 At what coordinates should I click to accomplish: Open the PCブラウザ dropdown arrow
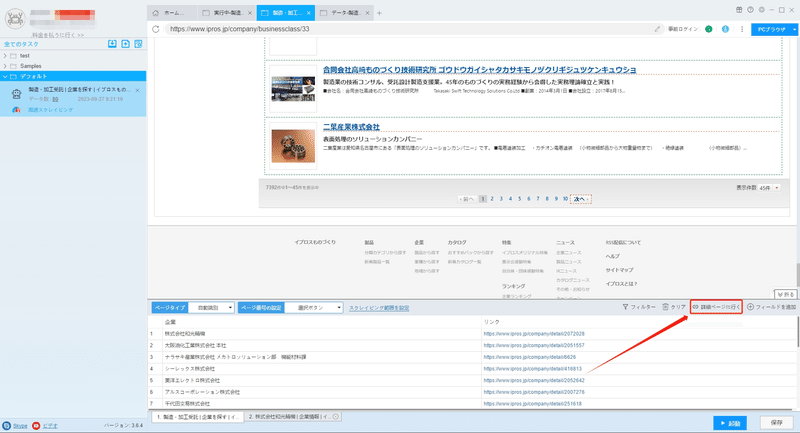(x=794, y=30)
